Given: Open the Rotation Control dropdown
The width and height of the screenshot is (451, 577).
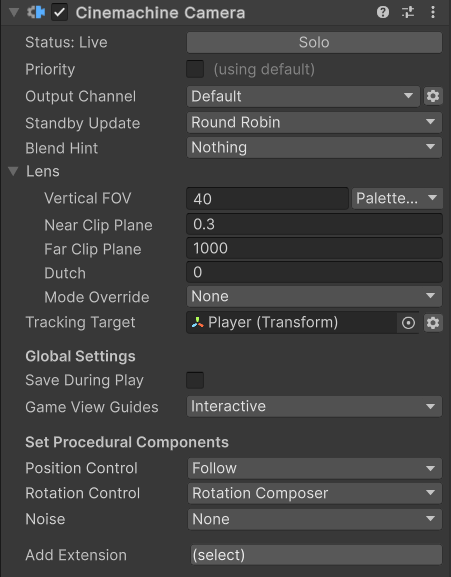Looking at the screenshot, I should 315,493.
